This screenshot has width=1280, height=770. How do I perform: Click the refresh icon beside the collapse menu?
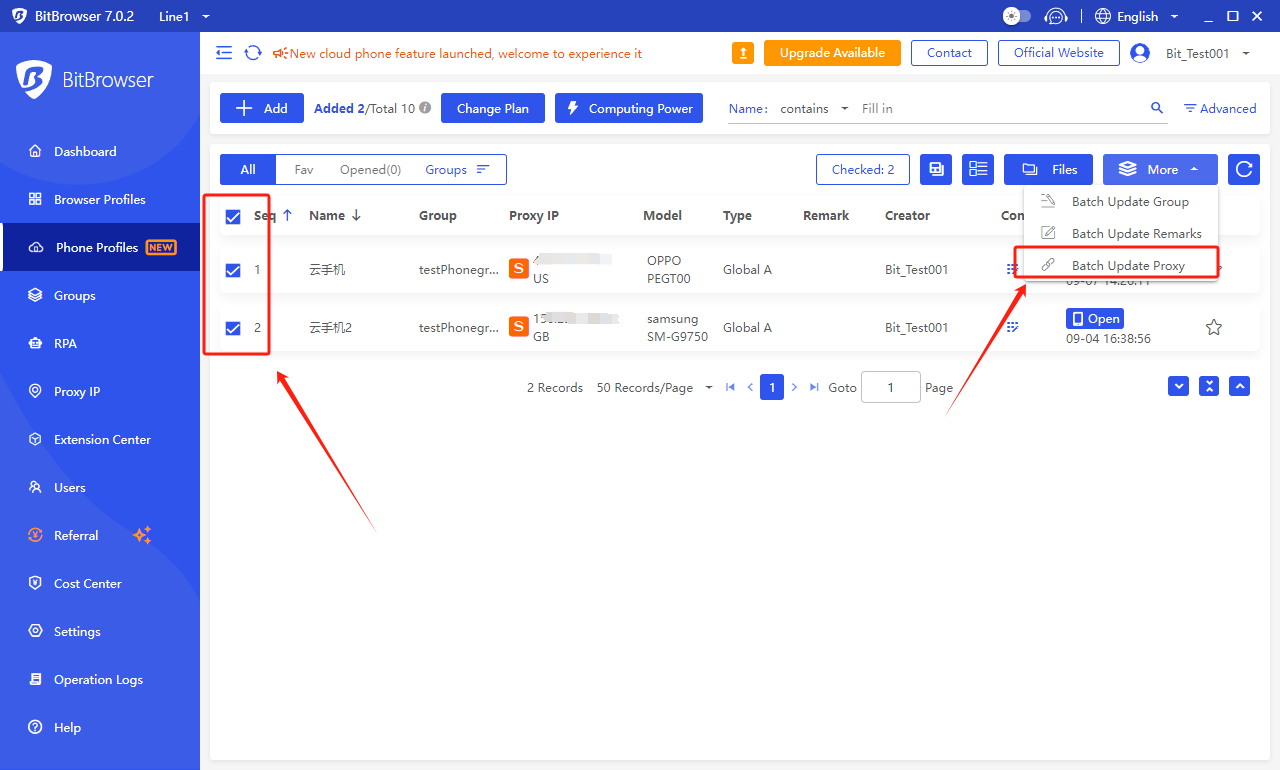(254, 53)
